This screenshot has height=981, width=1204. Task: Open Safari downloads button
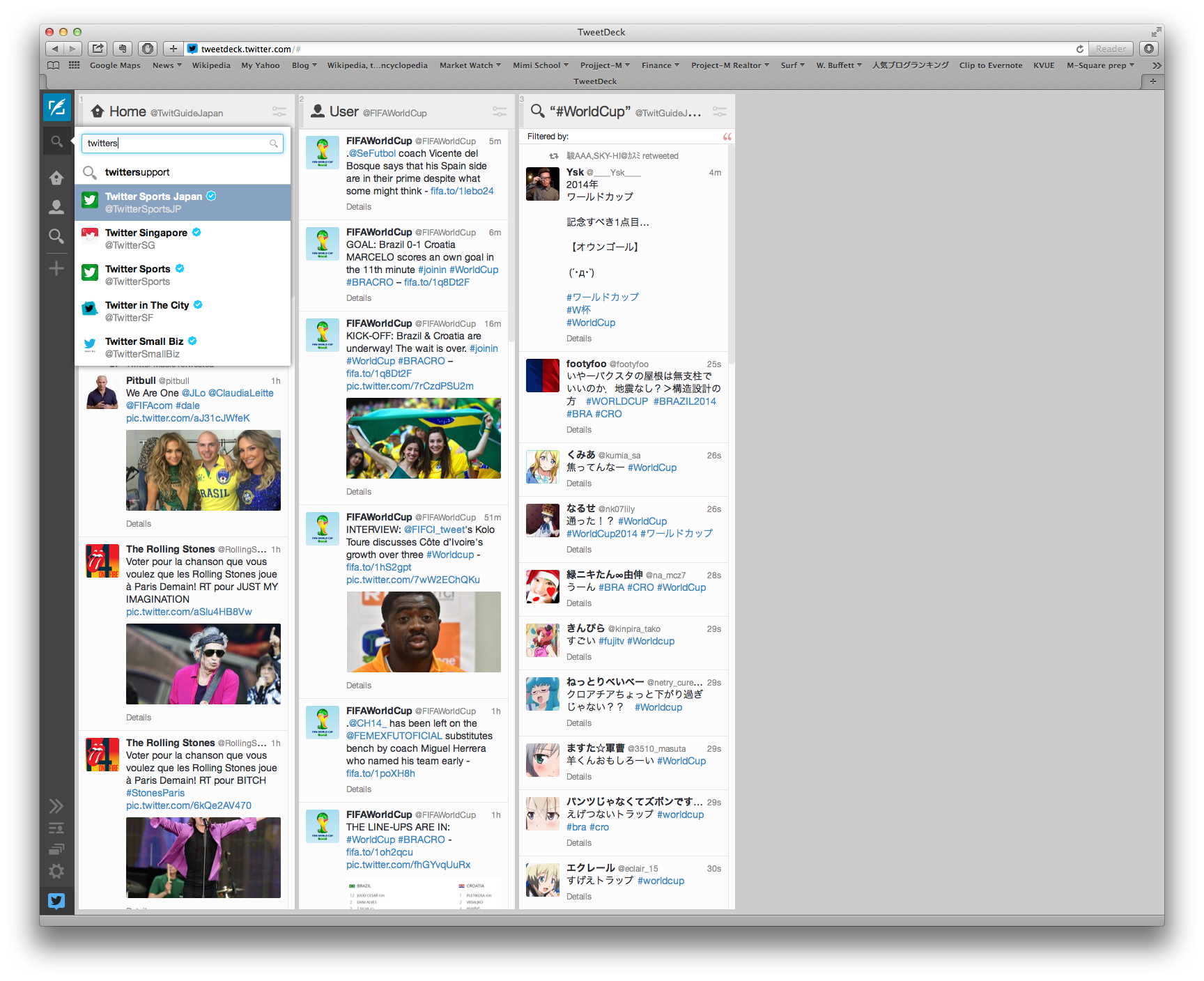pos(1150,49)
